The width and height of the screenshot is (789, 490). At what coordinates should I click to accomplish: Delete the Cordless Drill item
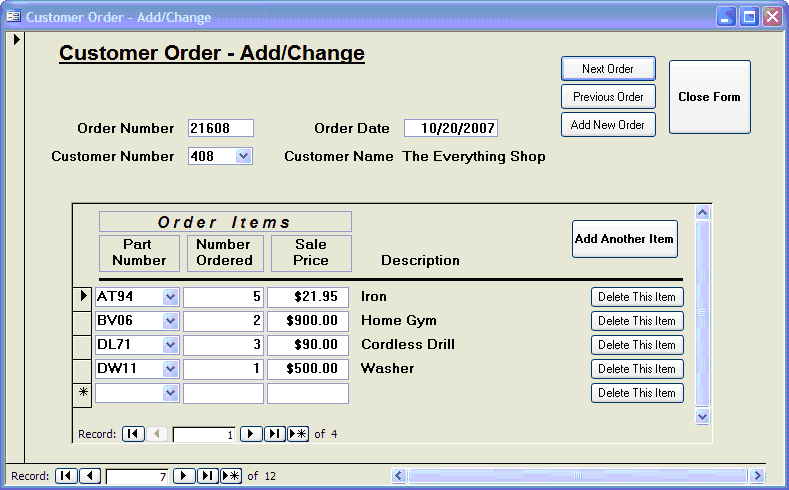click(637, 345)
